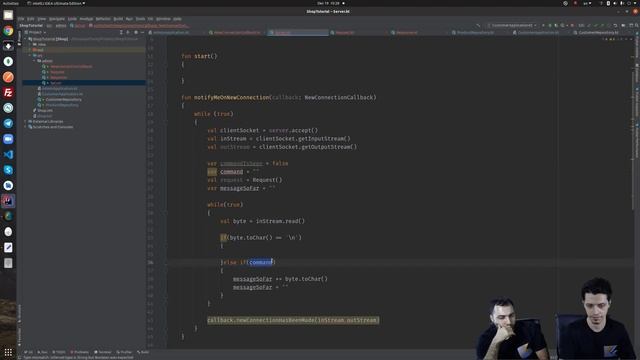Viewport: 640px width, 360px height.
Task: Open Show Applications grid in dock
Action: click(8, 352)
